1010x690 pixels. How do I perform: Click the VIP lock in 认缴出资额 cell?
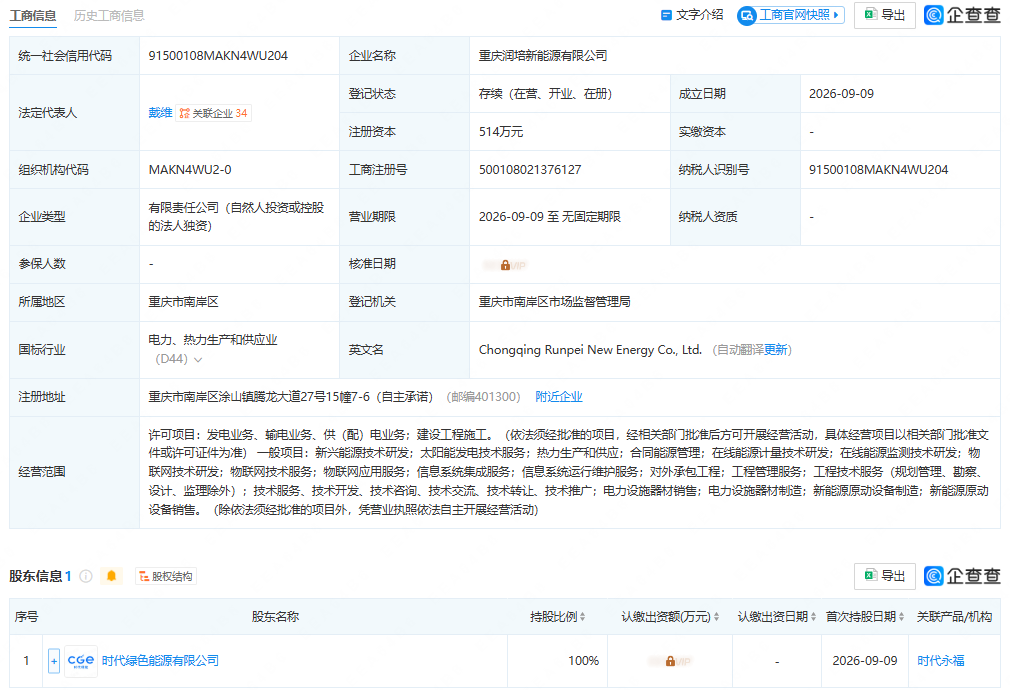point(670,662)
